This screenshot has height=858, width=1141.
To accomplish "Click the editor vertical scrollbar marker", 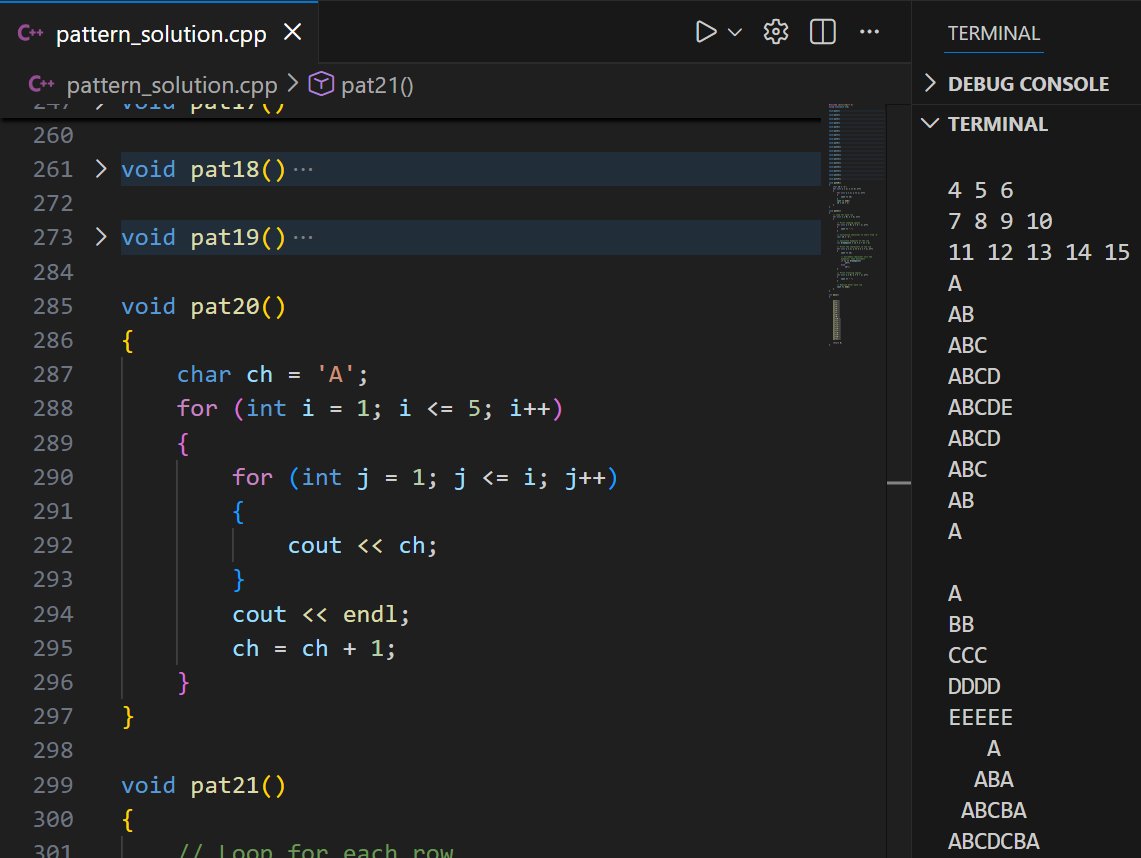I will click(899, 482).
